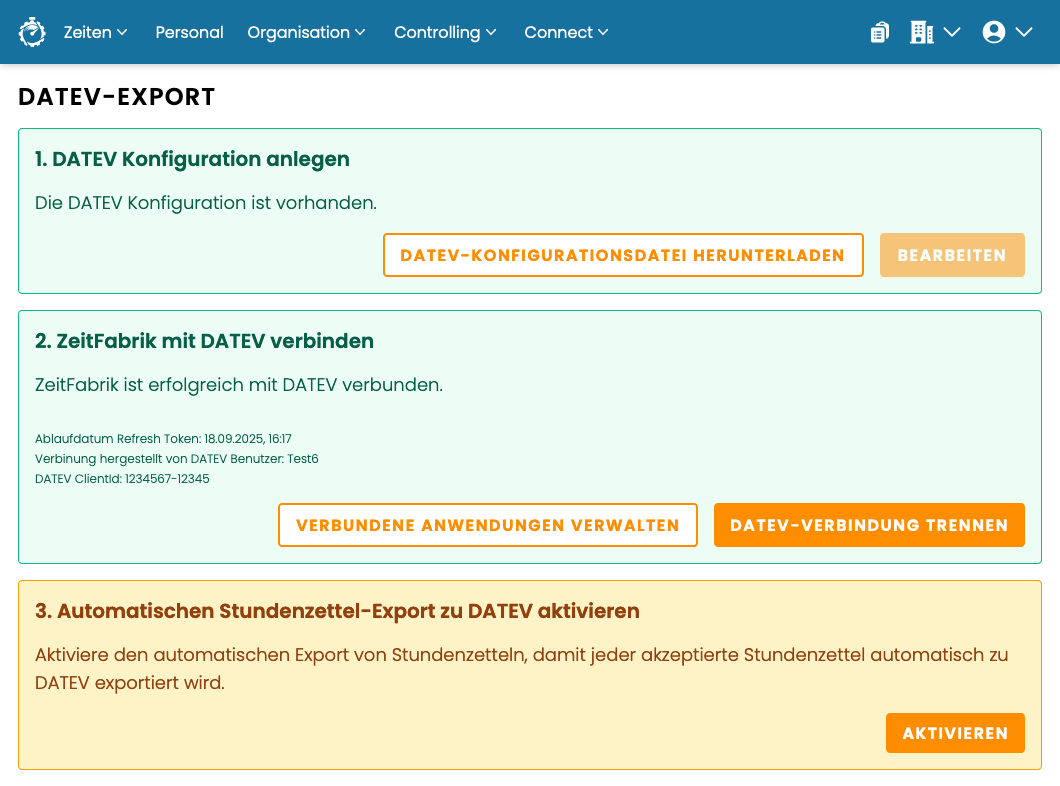Click the ZeitFabrik stopwatch logo
Image resolution: width=1060 pixels, height=786 pixels.
(32, 32)
